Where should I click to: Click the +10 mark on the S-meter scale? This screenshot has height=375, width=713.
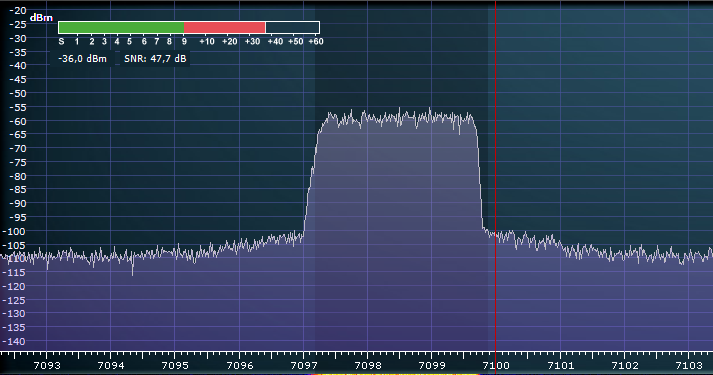click(207, 41)
